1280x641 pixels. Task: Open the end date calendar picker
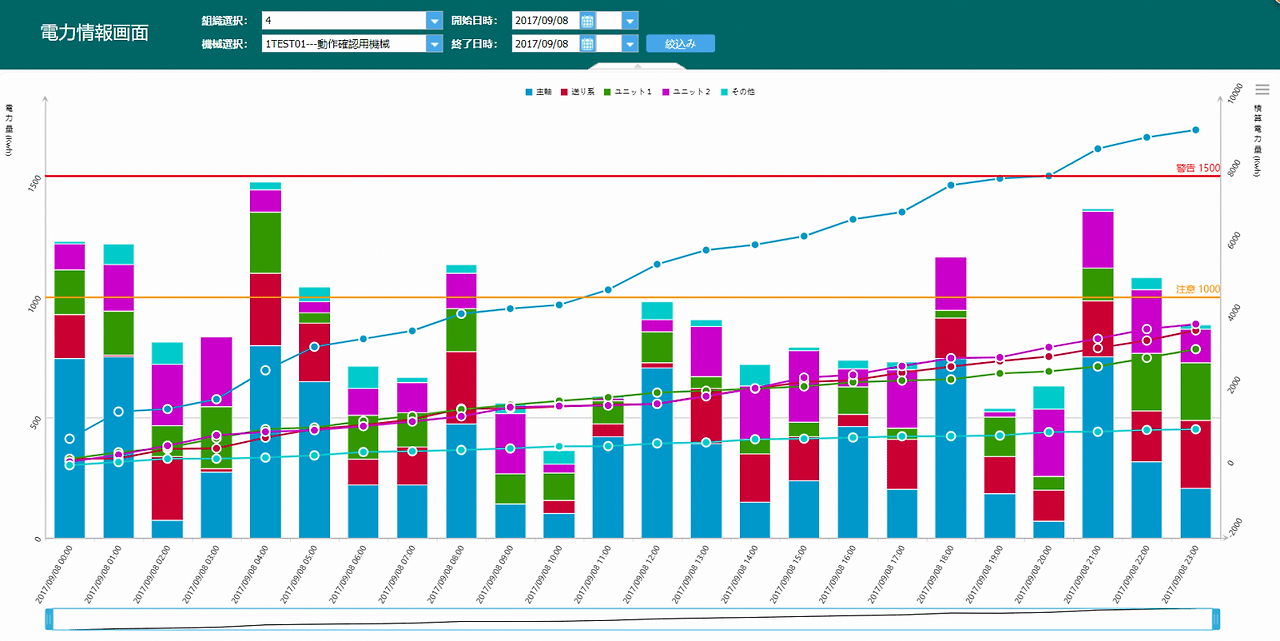tap(588, 43)
